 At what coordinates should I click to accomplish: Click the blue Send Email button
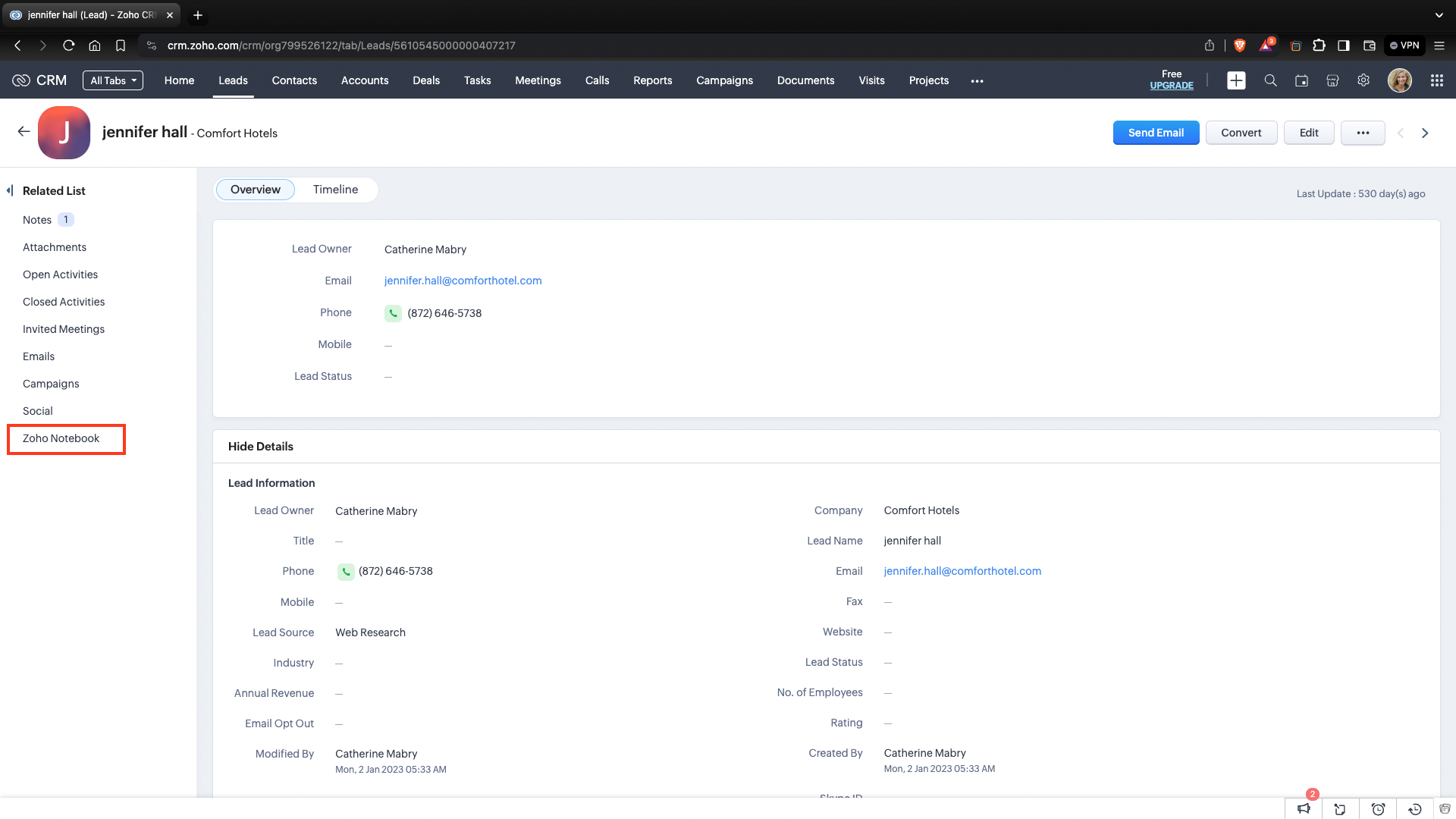pyautogui.click(x=1155, y=133)
